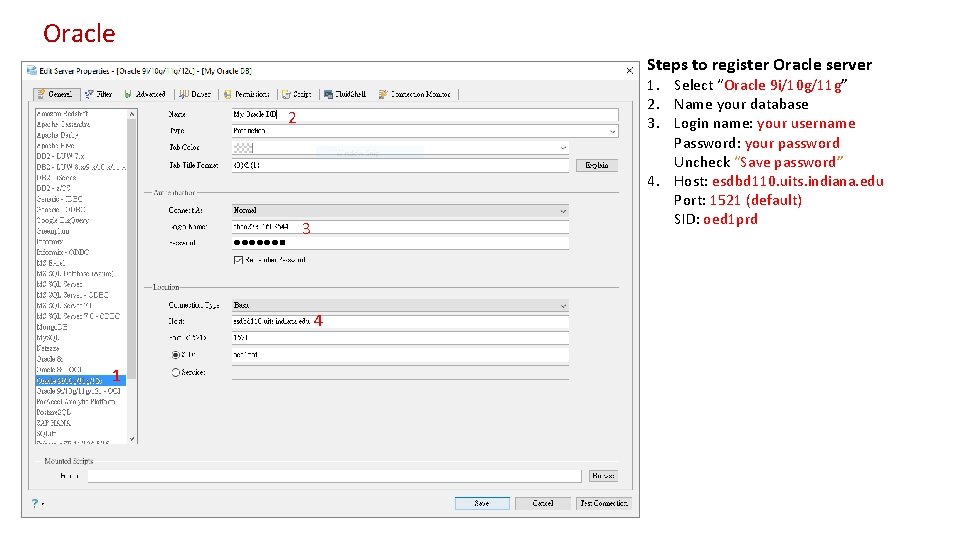Select PostgreSQL in server list
Viewport: 960px width, 540px height.
tap(54, 413)
